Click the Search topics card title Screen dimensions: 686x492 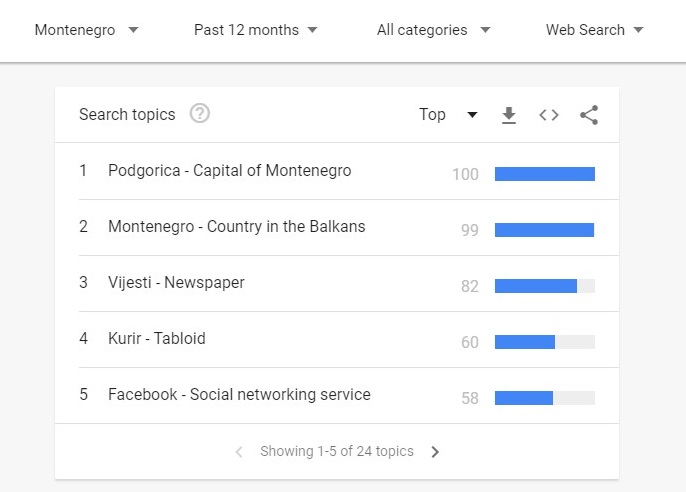[127, 115]
